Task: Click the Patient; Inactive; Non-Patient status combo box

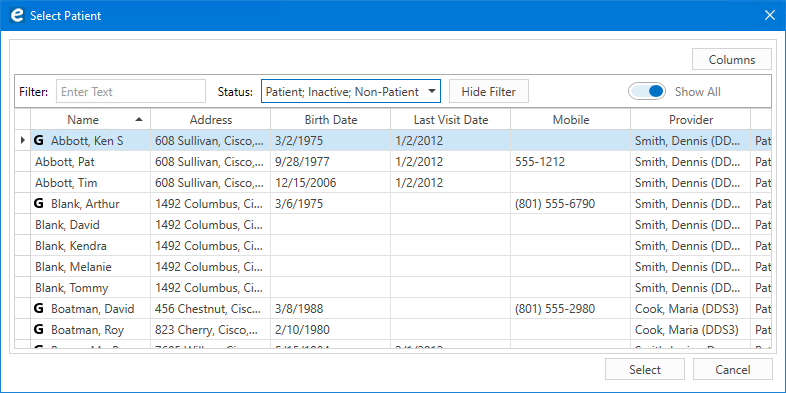Action: click(350, 91)
